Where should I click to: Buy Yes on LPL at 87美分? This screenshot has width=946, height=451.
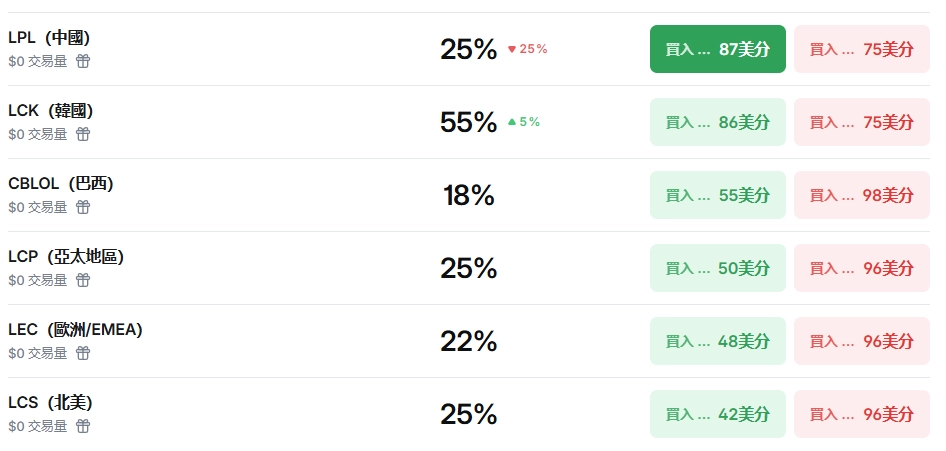tap(717, 49)
